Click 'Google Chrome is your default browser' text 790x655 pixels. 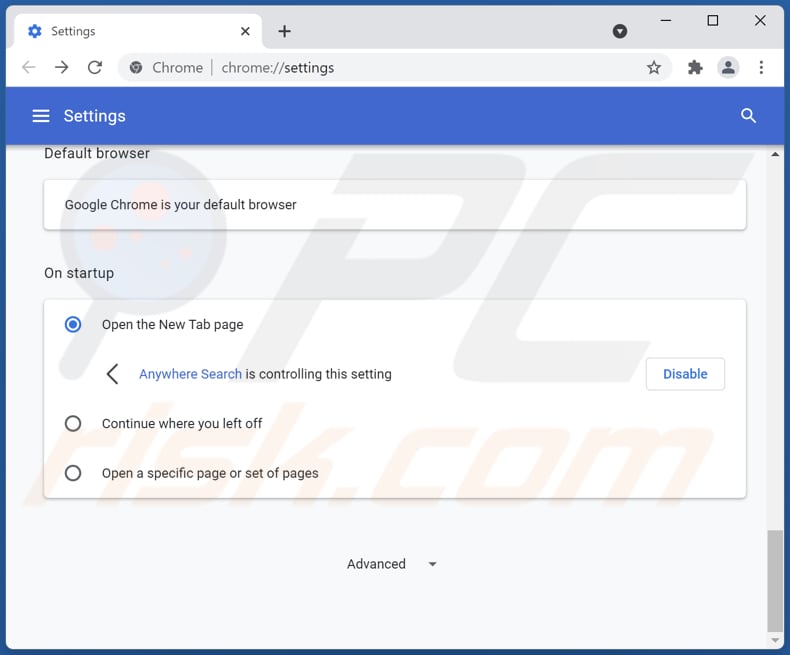[180, 205]
